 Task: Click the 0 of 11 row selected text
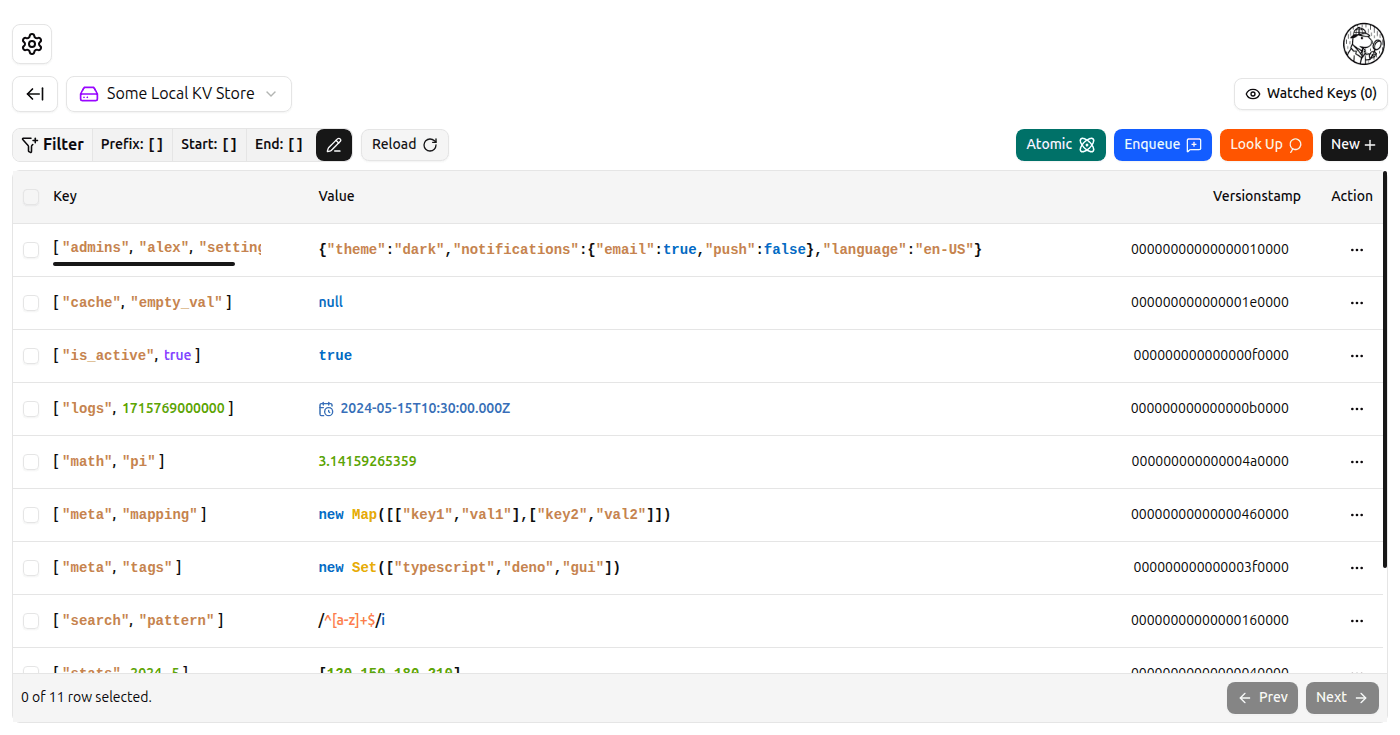pos(86,698)
